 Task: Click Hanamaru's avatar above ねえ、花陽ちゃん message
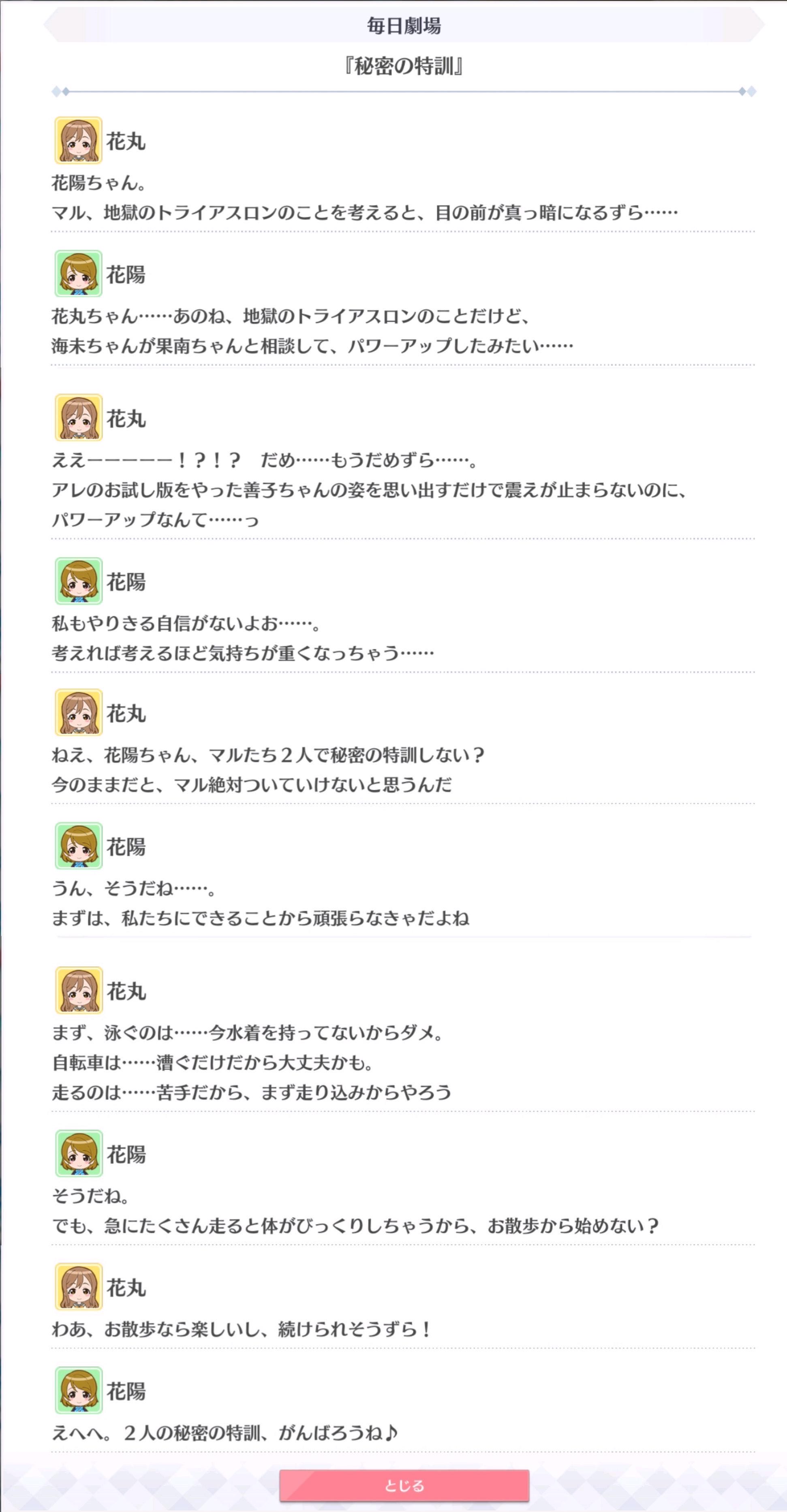point(79,713)
